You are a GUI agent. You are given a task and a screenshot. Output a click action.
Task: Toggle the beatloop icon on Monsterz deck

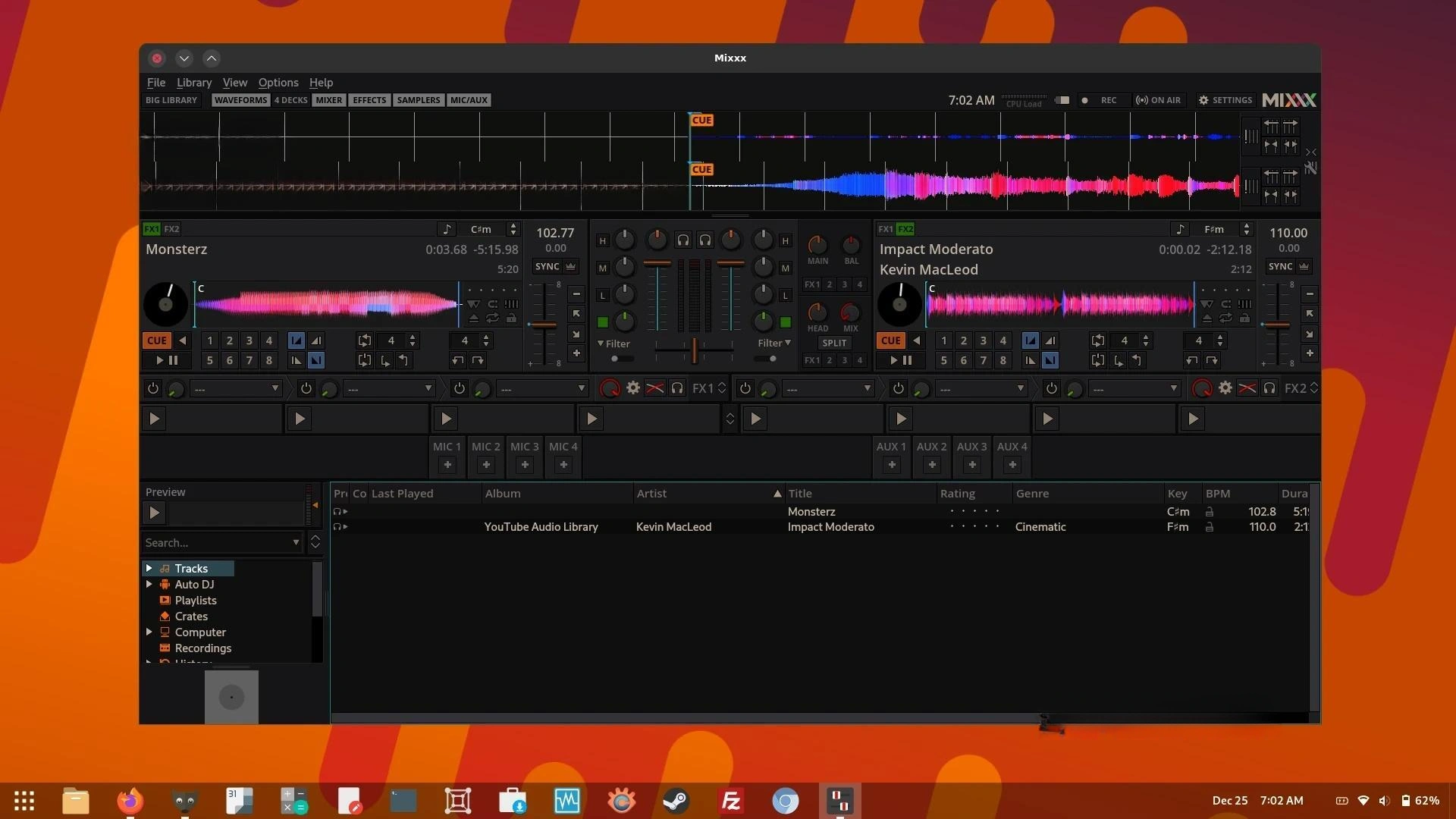point(365,340)
